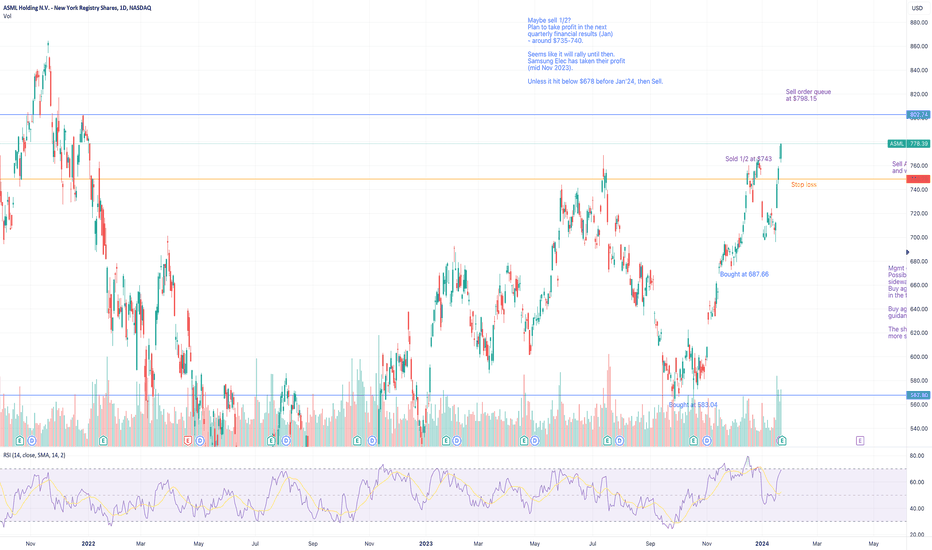Image resolution: width=932 pixels, height=550 pixels.
Task: Click the 540.00 price axis label
Action: pyautogui.click(x=918, y=428)
